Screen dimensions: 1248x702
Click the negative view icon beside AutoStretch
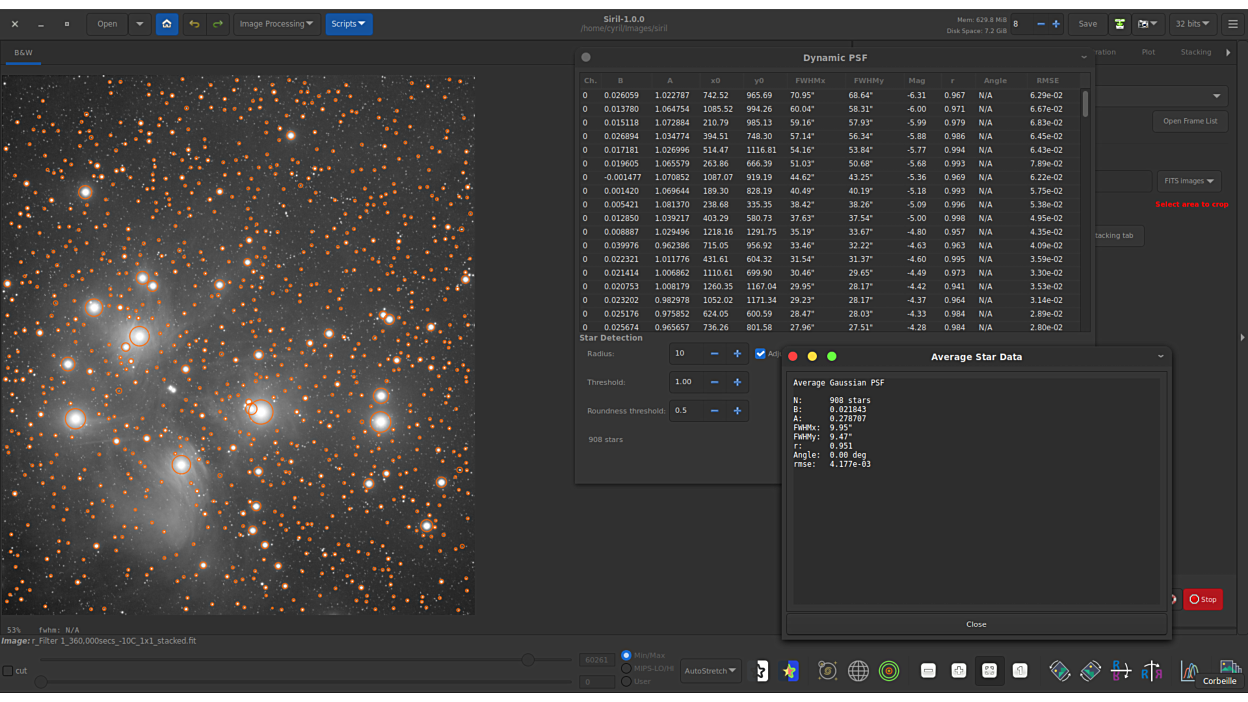click(761, 671)
